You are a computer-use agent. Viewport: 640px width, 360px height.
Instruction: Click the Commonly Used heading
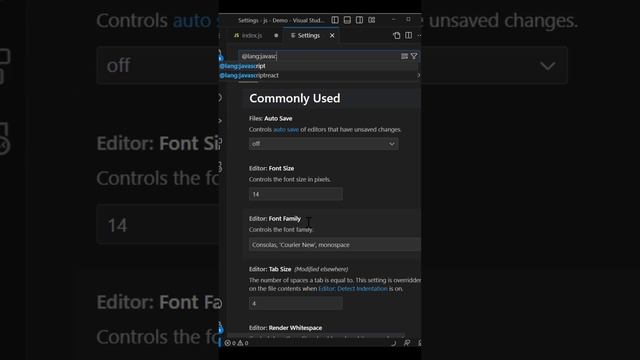coord(295,98)
